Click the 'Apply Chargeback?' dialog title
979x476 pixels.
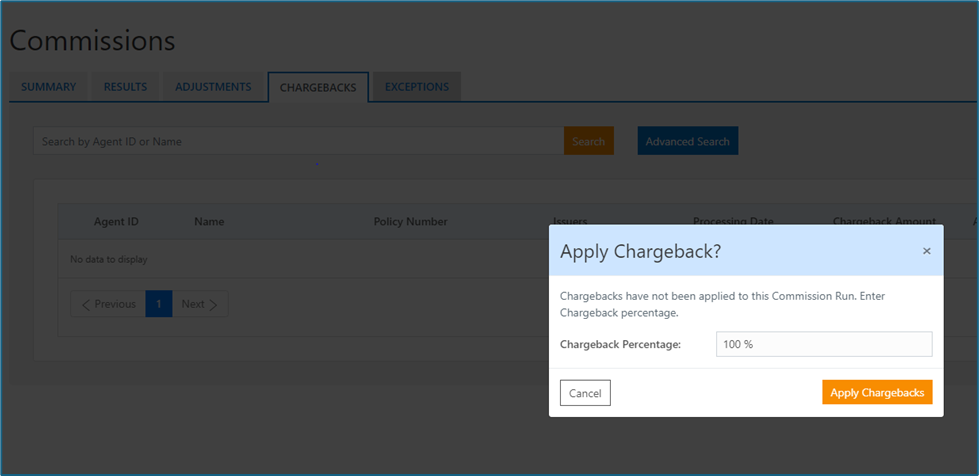(641, 251)
